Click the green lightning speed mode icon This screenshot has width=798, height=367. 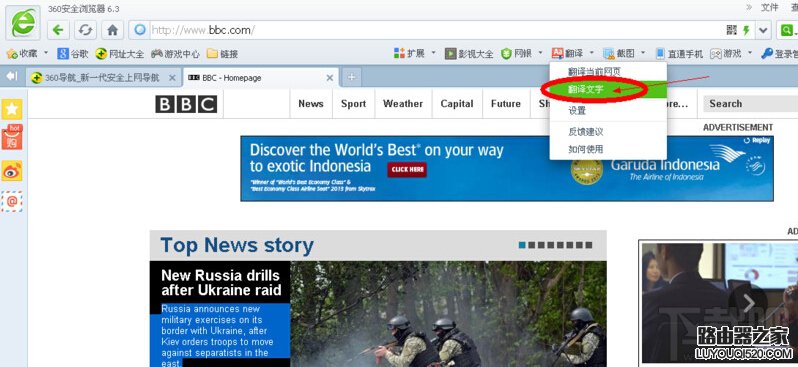746,30
